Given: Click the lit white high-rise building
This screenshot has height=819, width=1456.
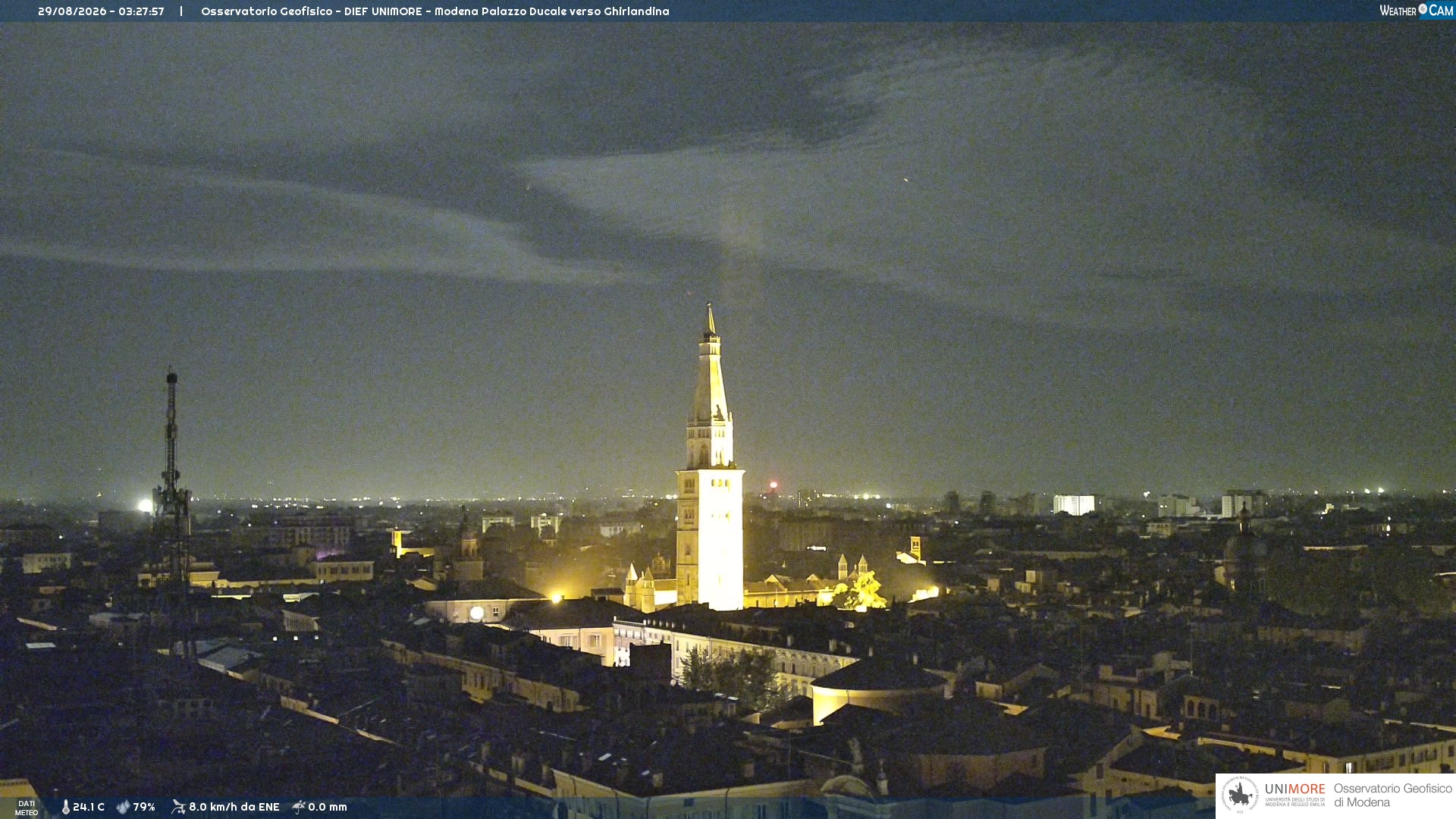Looking at the screenshot, I should click(x=1074, y=504).
